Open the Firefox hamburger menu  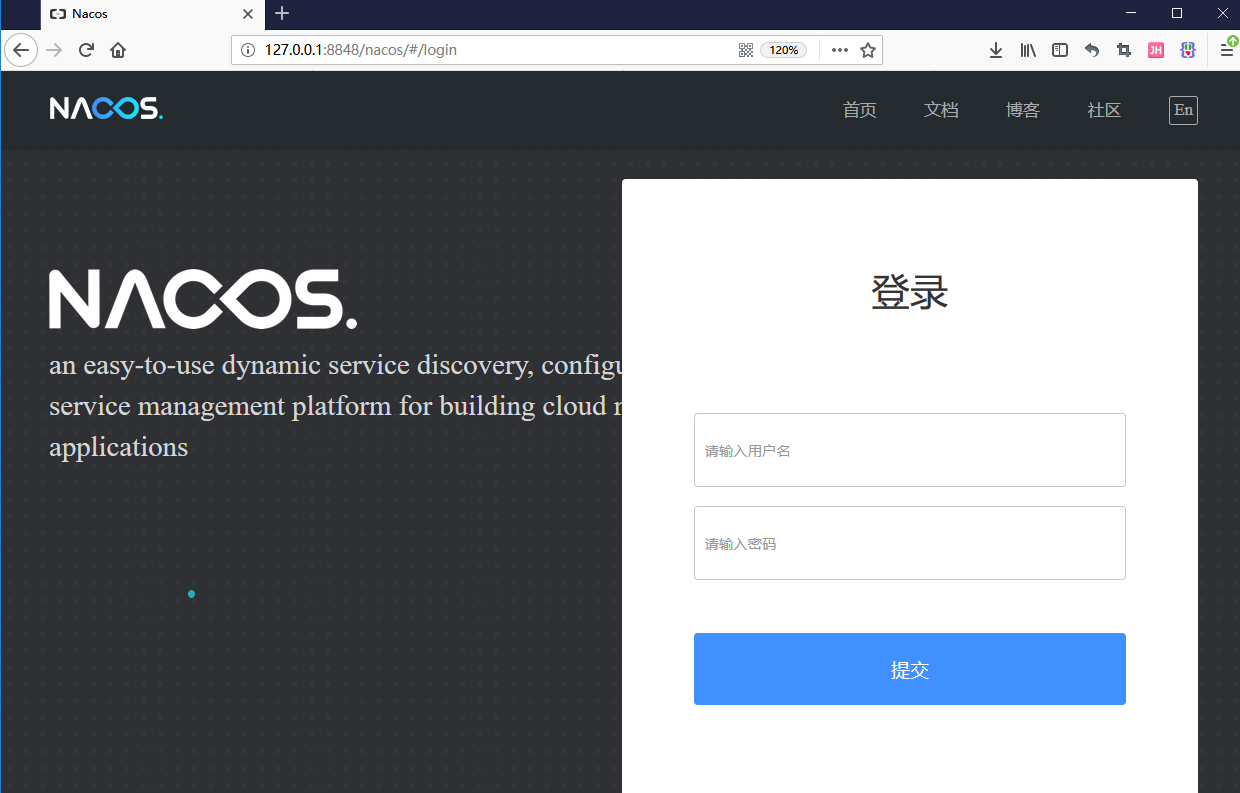[1226, 50]
